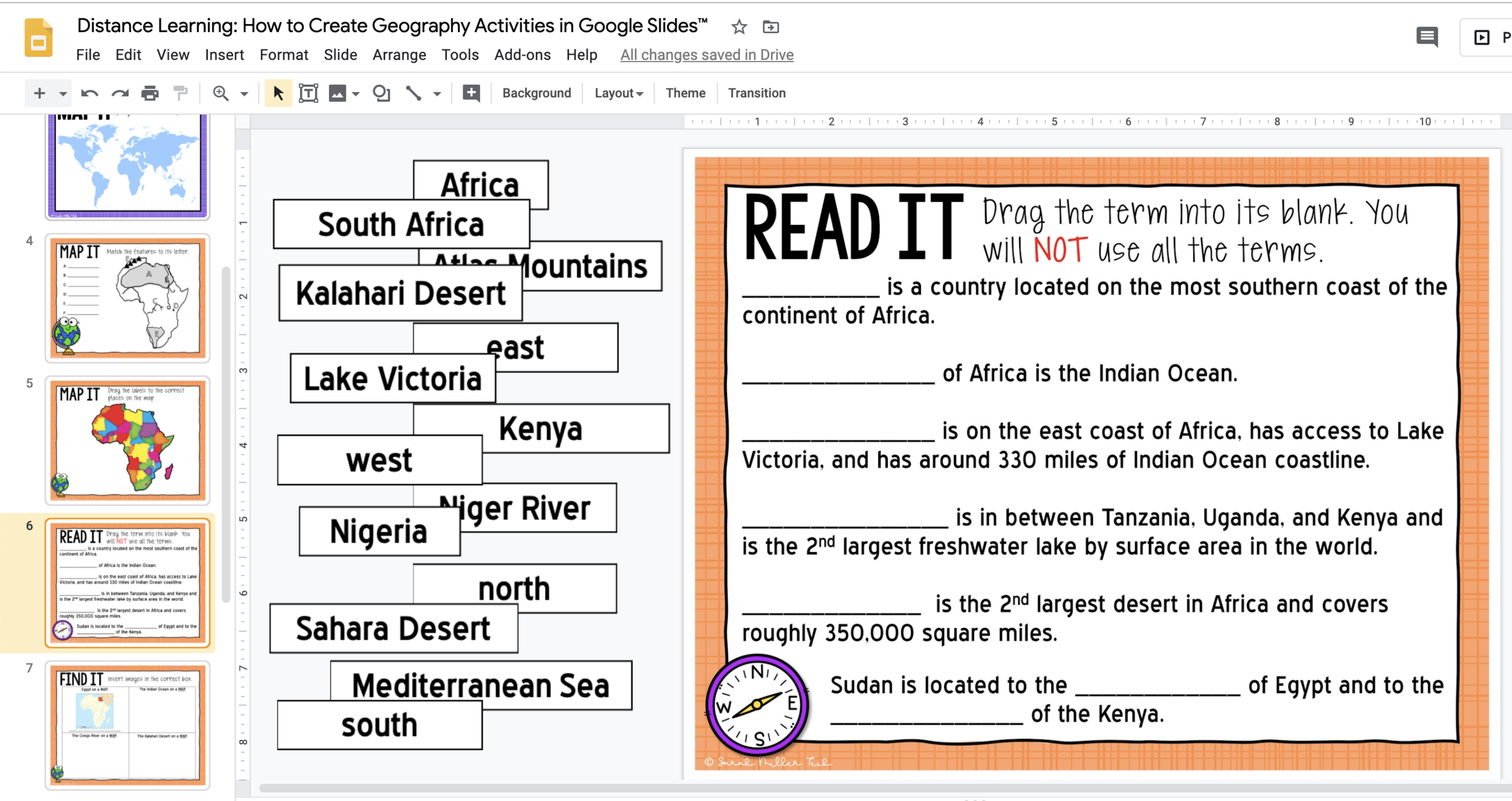Select the Line tool
The width and height of the screenshot is (1512, 801).
(x=414, y=93)
